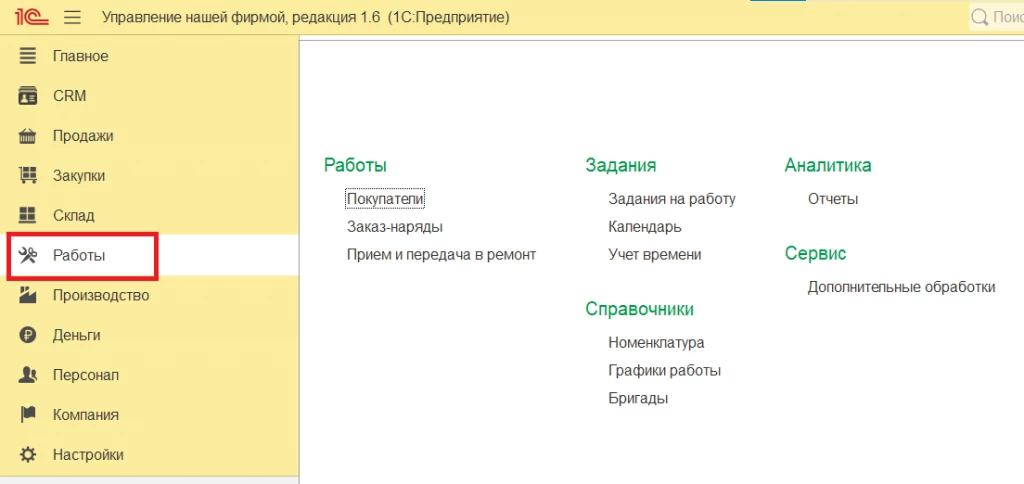Open the Настройки section label
Screen dimensions: 1024x484
pos(88,455)
